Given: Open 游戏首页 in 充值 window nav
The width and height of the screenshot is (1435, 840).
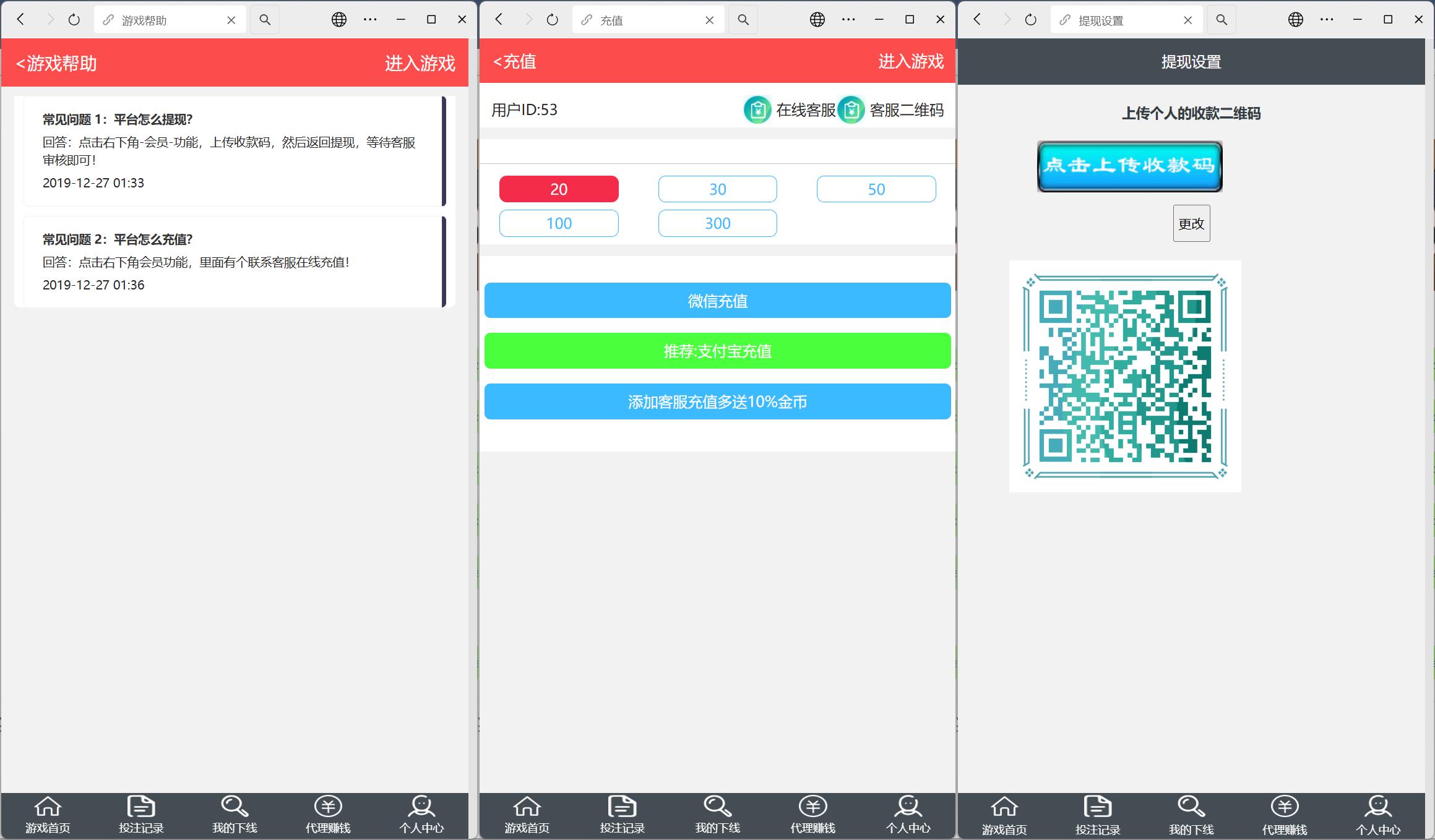Looking at the screenshot, I should point(527,816).
